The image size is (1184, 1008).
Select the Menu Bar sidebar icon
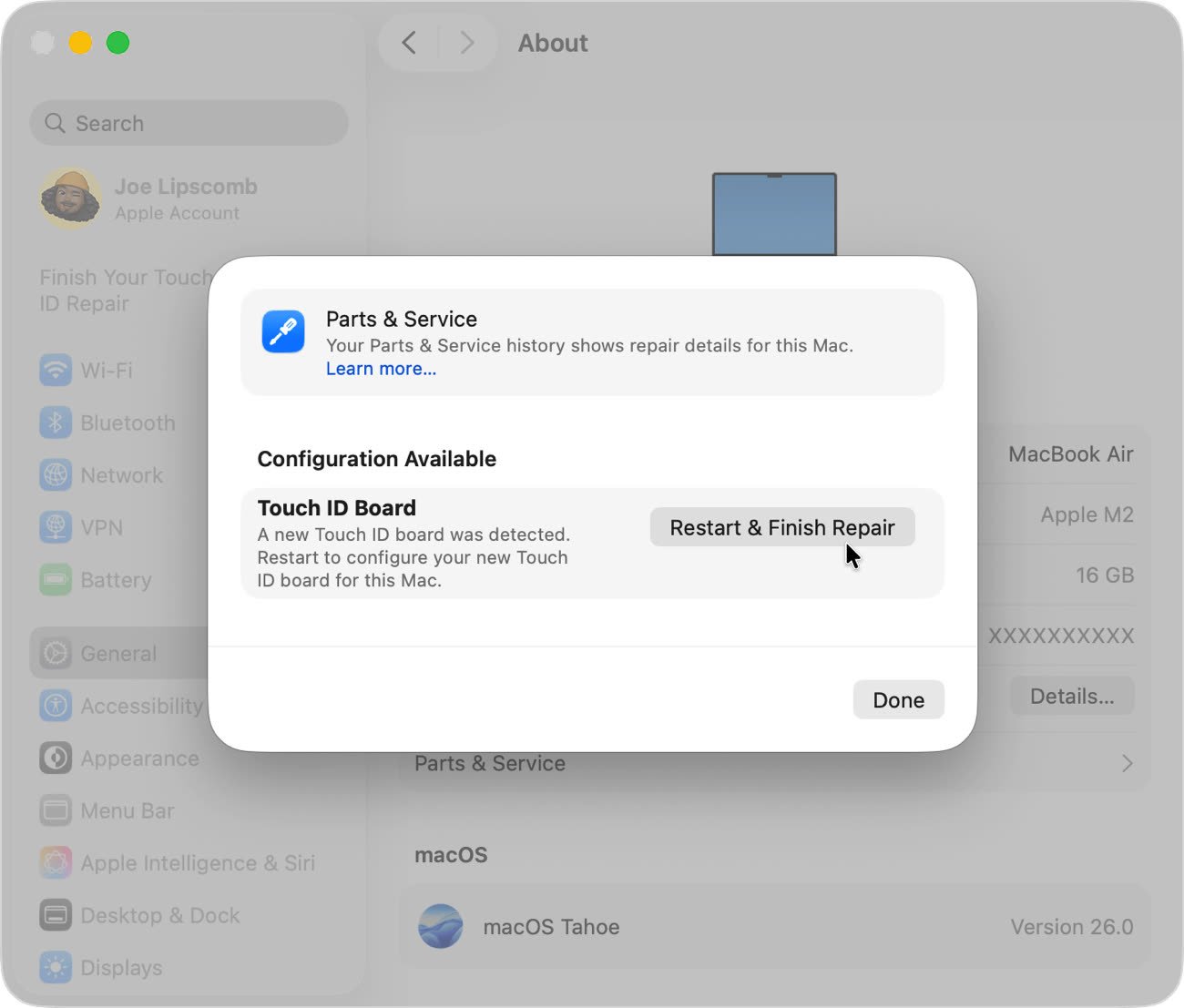coord(56,810)
